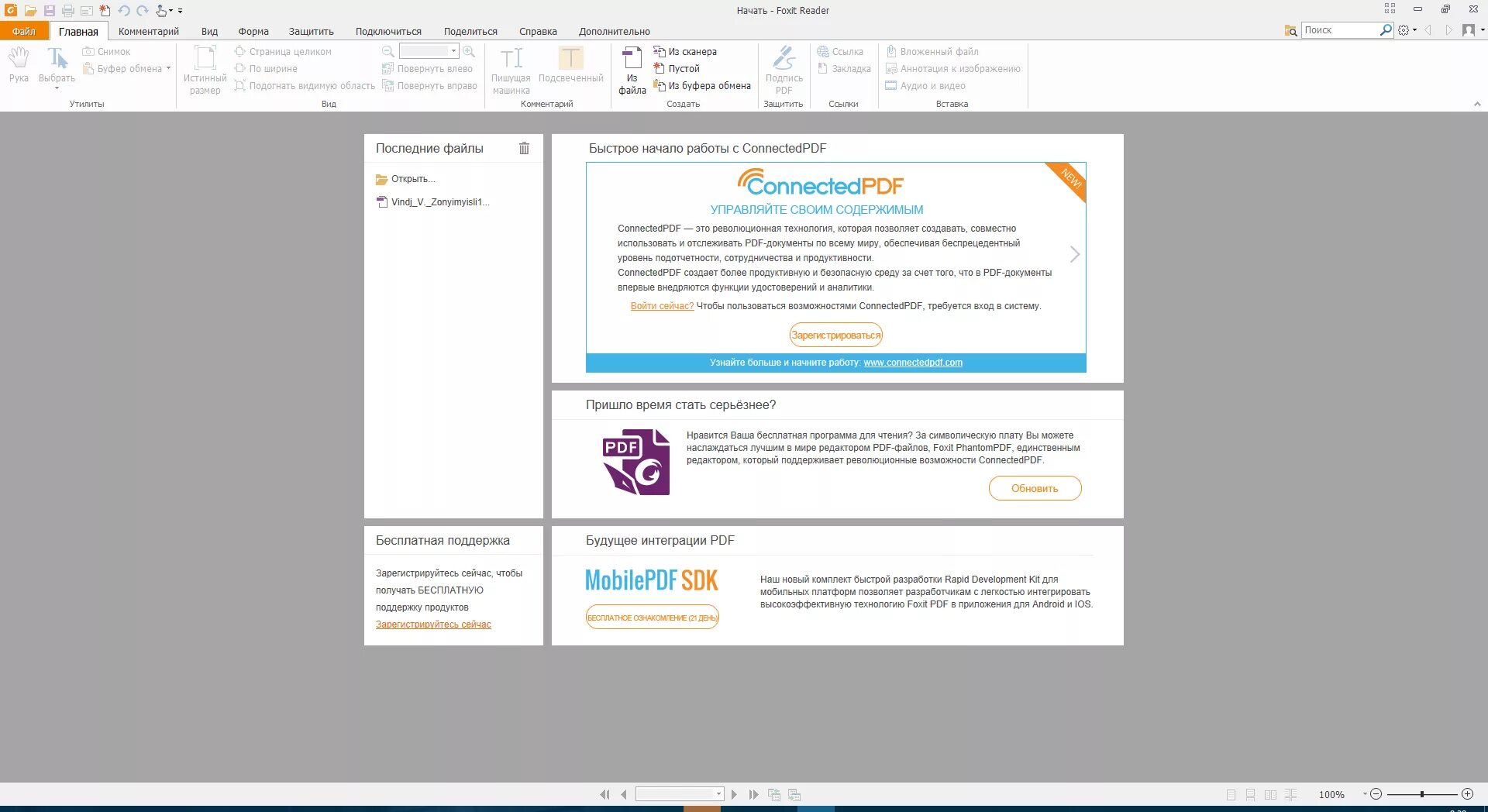Screen dimensions: 1488x812
Task: Select the Пишущая машинка tool
Action: pyautogui.click(x=511, y=70)
